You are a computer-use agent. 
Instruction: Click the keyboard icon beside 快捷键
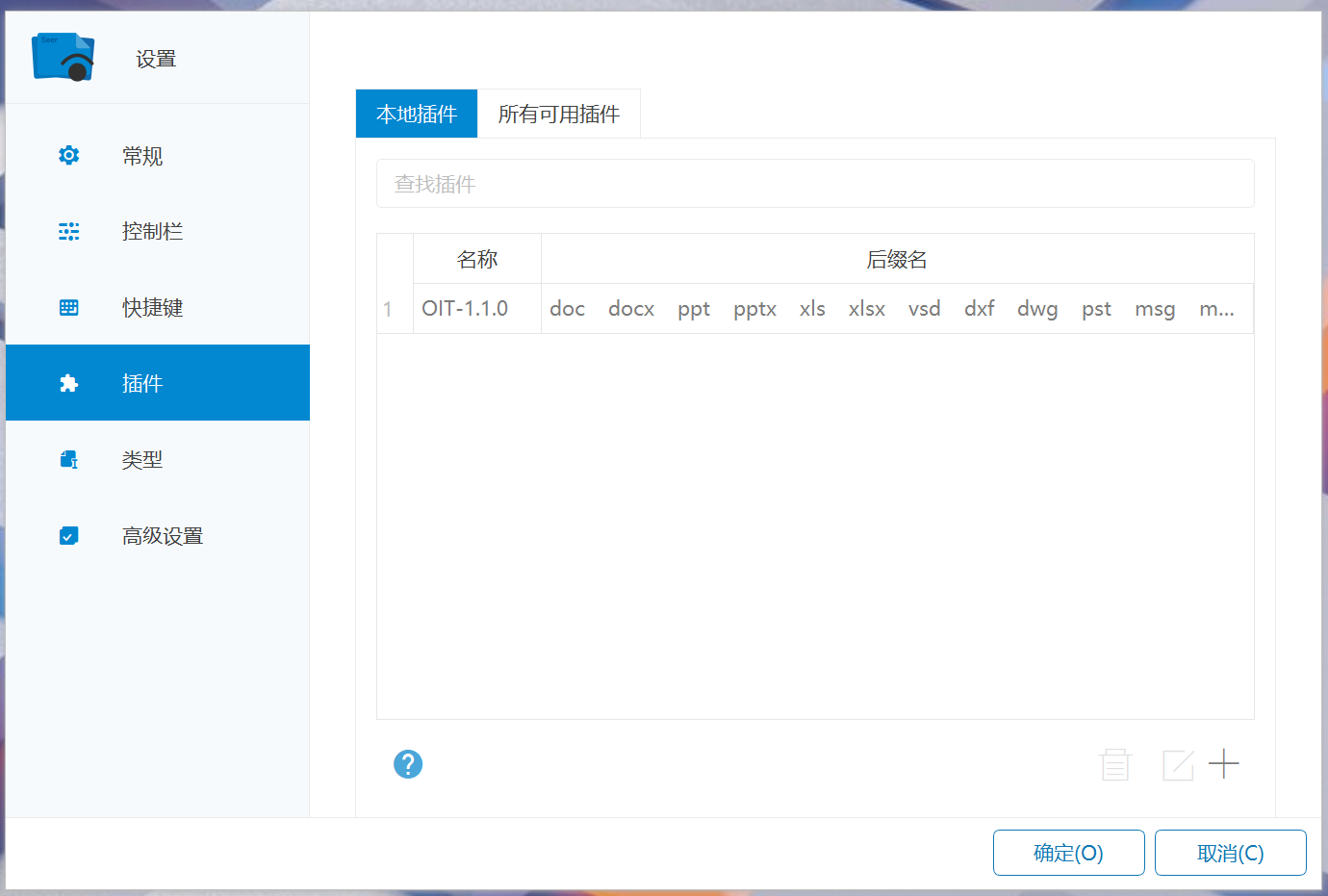69,307
